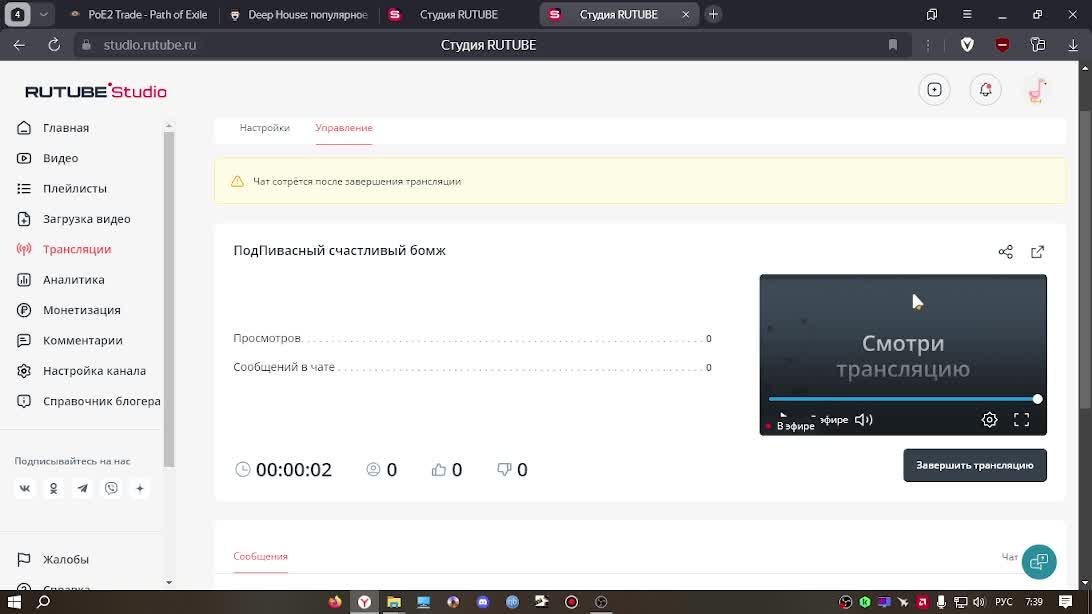Screen dimensions: 1092x614
Task: Open the Windows Start menu
Action: 13,601
